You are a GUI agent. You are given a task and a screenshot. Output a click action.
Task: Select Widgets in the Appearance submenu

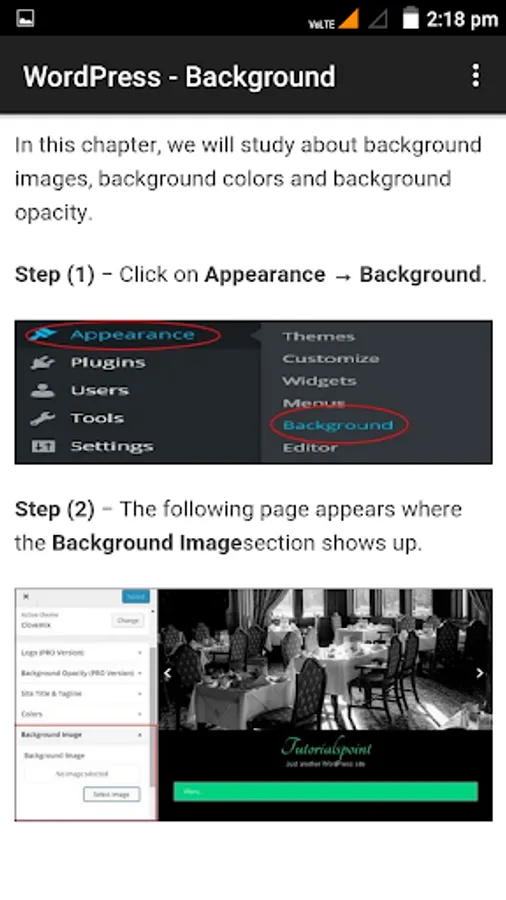coord(319,381)
